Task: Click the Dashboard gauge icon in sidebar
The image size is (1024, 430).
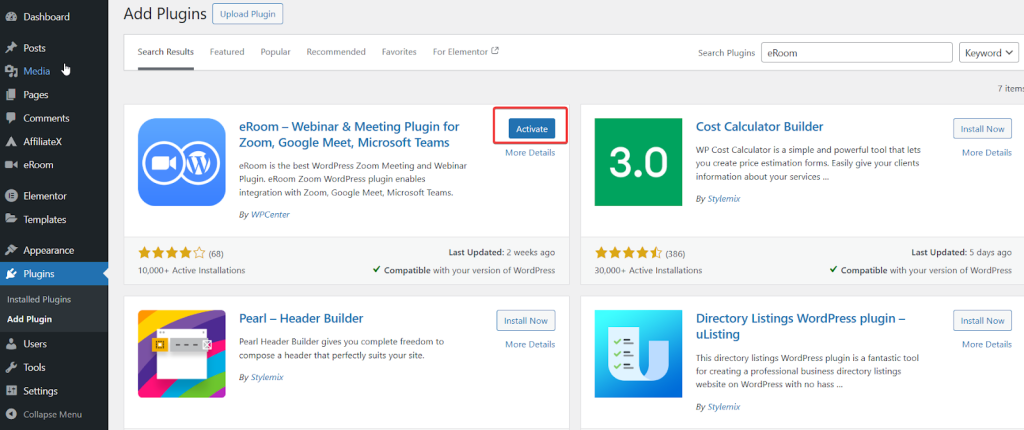Action: click(x=11, y=16)
